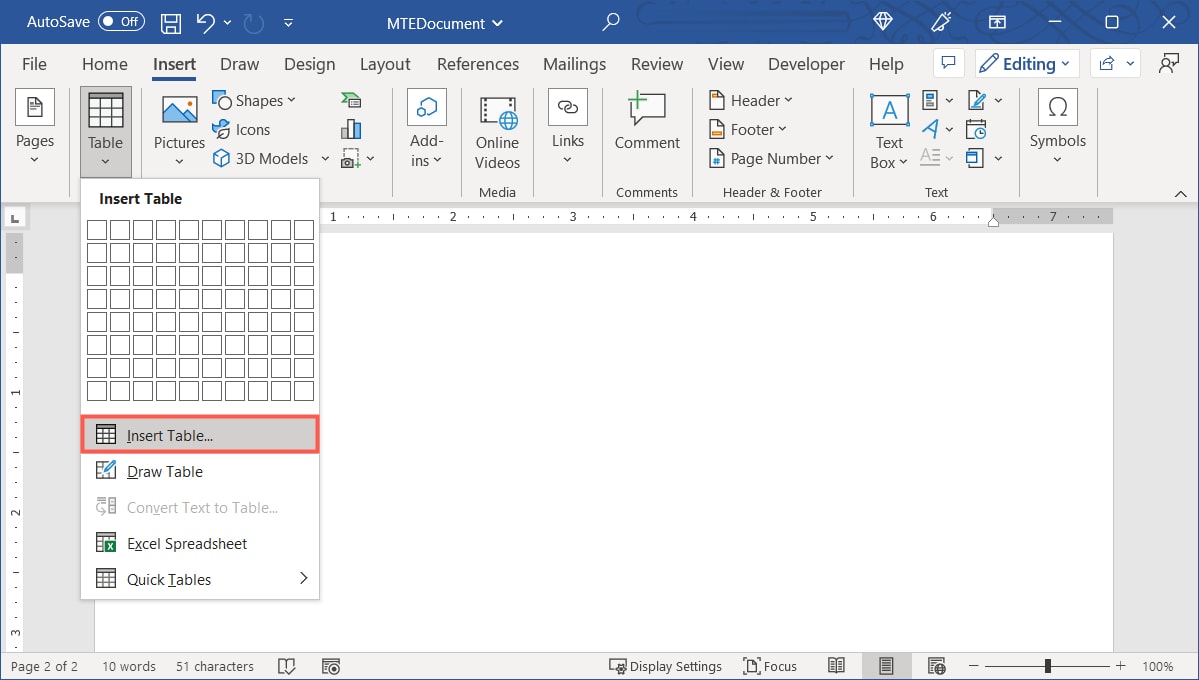This screenshot has height=680, width=1199.
Task: Enable Focus mode
Action: pyautogui.click(x=770, y=665)
